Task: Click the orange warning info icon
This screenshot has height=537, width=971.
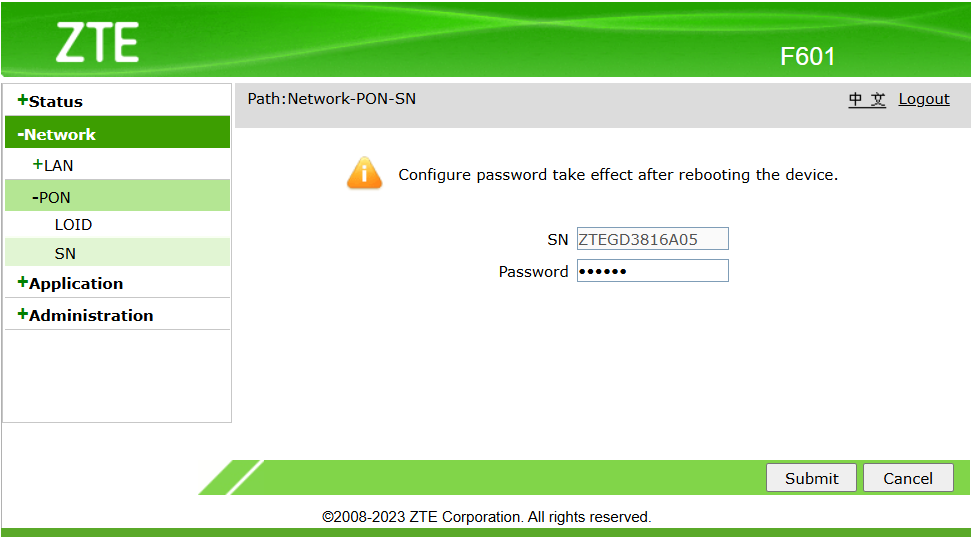Action: (364, 173)
